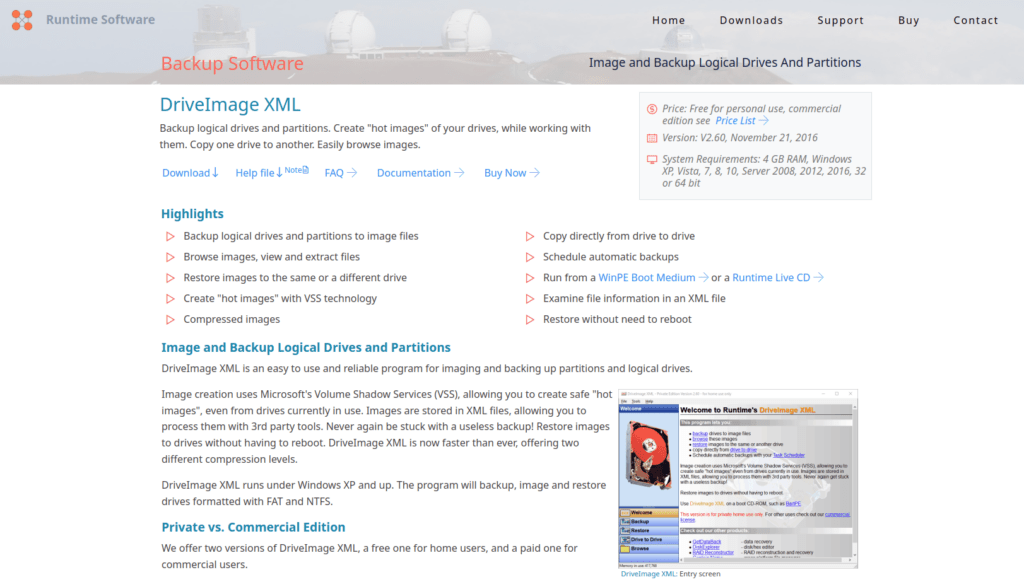The height and width of the screenshot is (582, 1024).
Task: Go to the Home menu item
Action: [668, 20]
